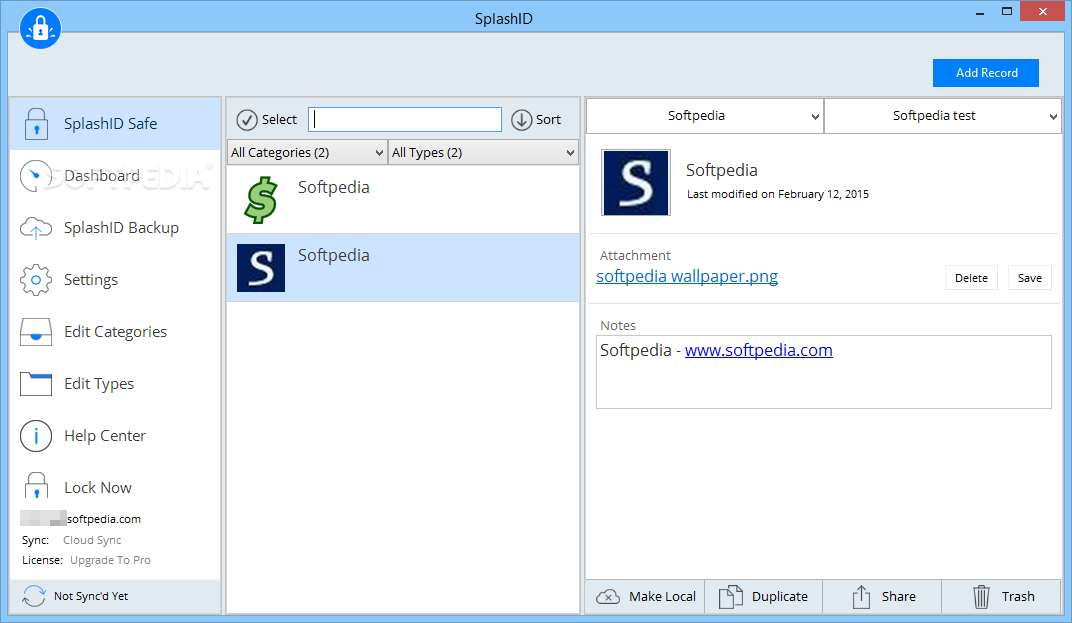Click the Make Local cloud icon

click(608, 596)
